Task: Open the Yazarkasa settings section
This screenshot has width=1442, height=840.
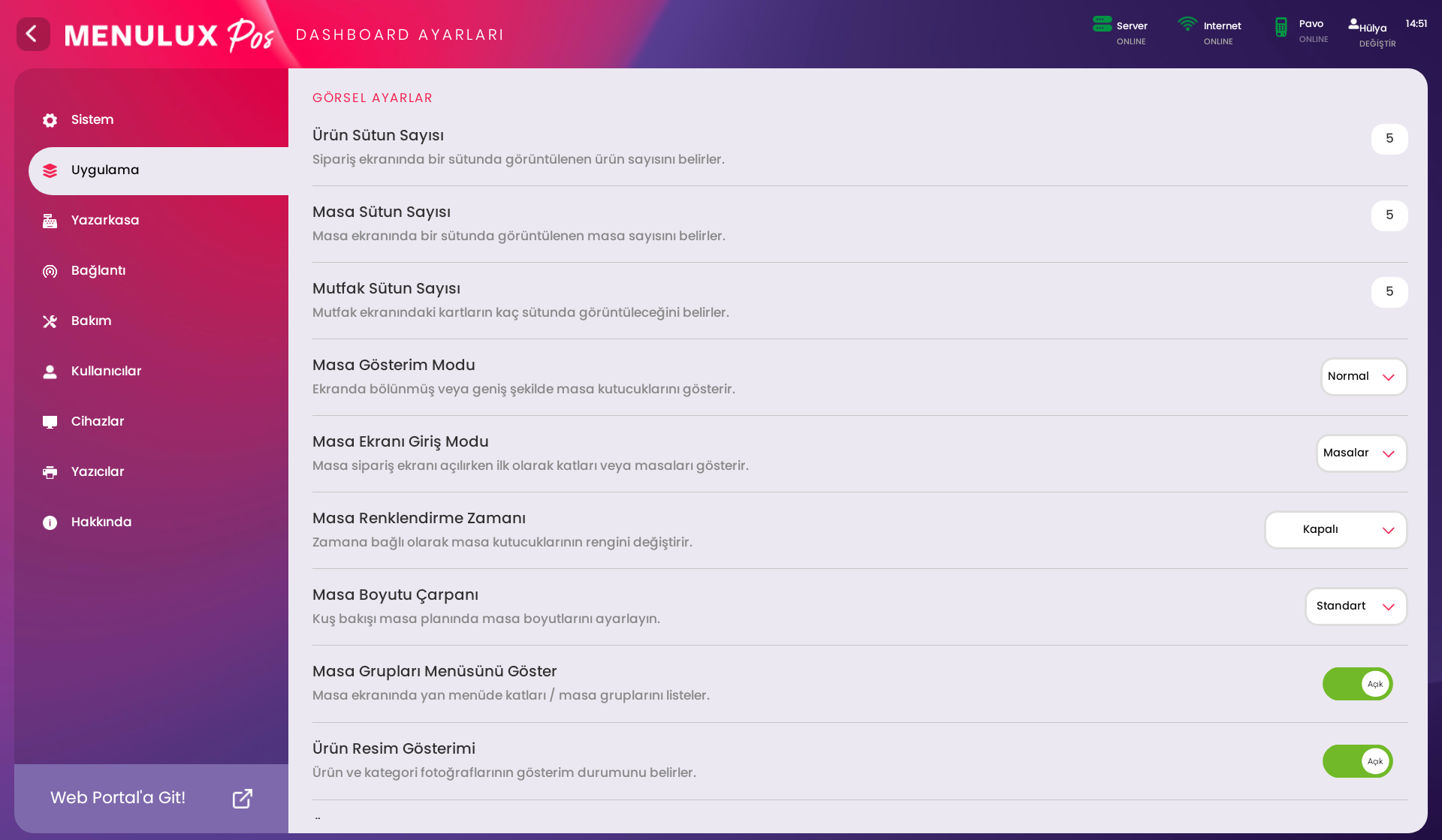Action: (158, 221)
